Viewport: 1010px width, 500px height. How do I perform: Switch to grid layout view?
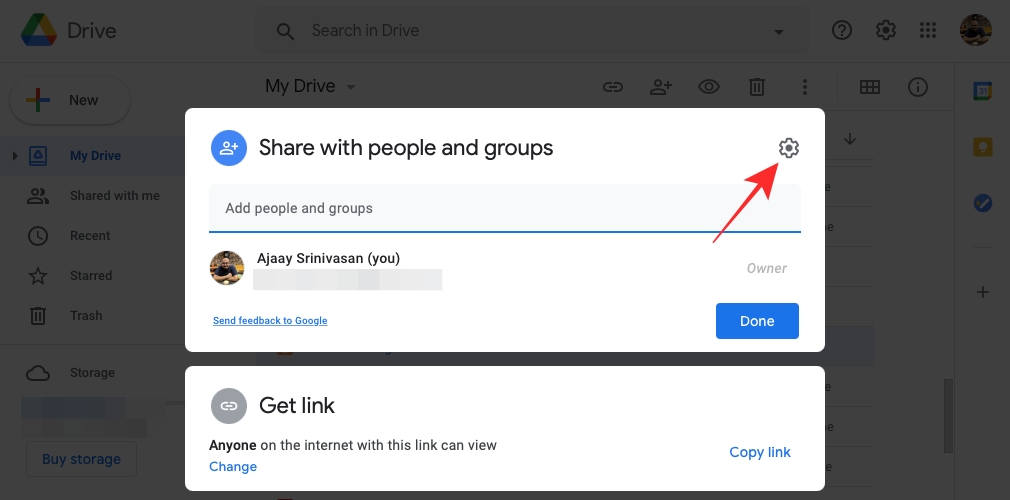tap(870, 87)
